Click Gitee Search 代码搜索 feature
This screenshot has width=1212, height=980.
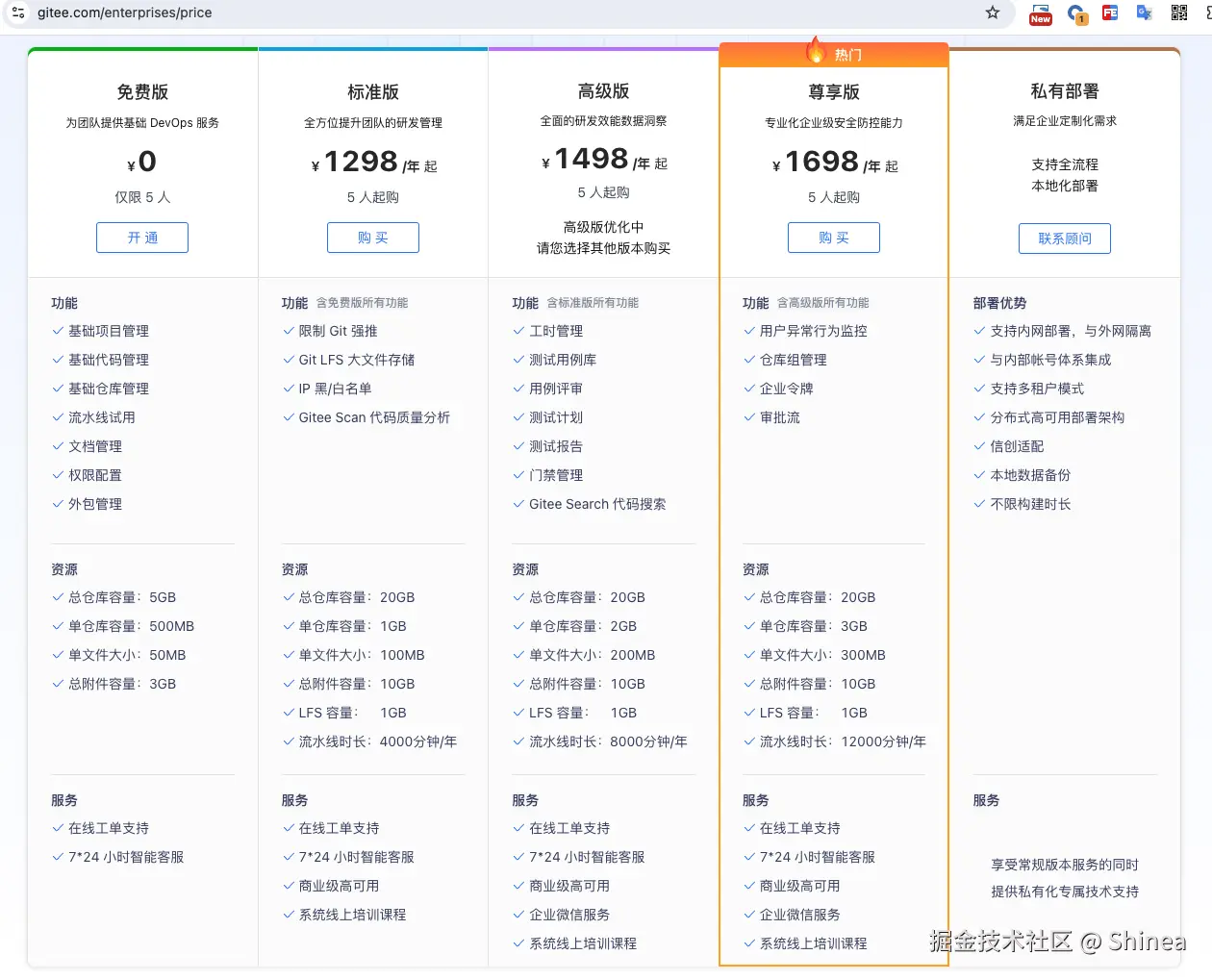click(597, 504)
